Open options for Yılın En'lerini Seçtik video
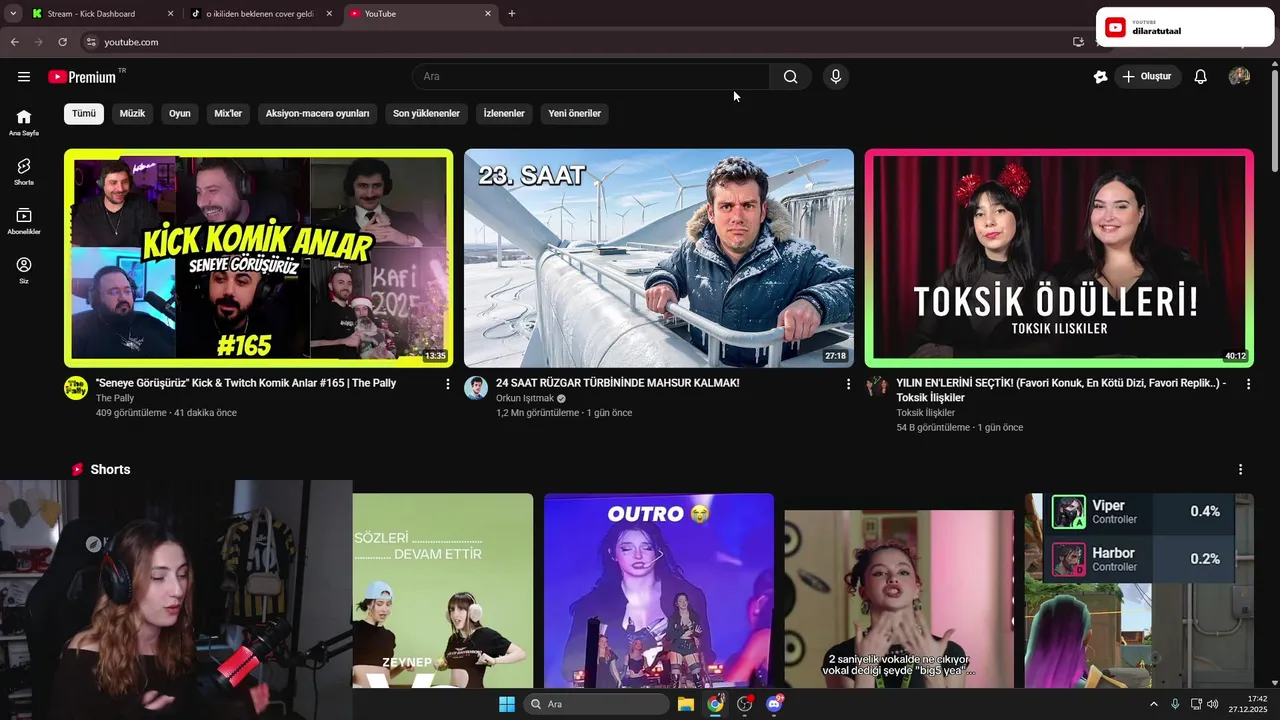 click(1248, 384)
